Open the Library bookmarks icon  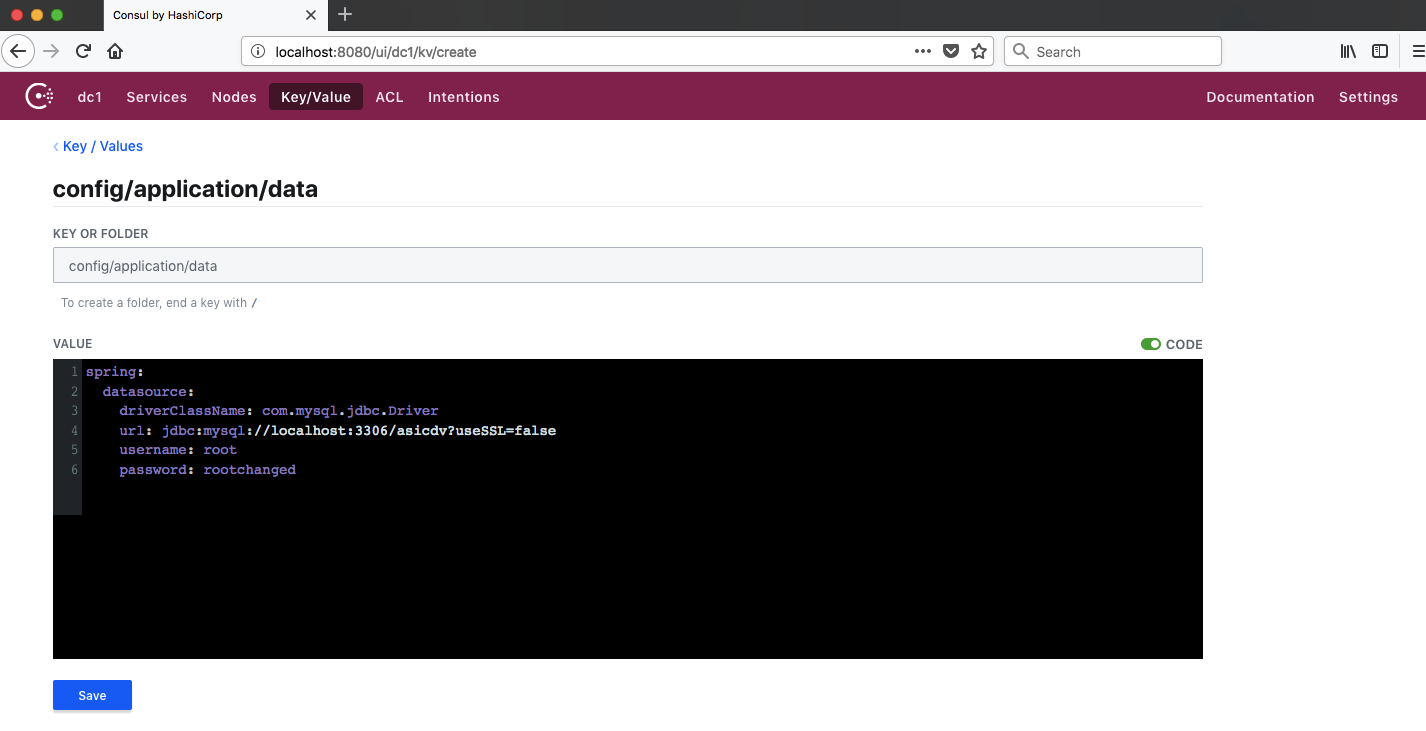[x=1348, y=51]
